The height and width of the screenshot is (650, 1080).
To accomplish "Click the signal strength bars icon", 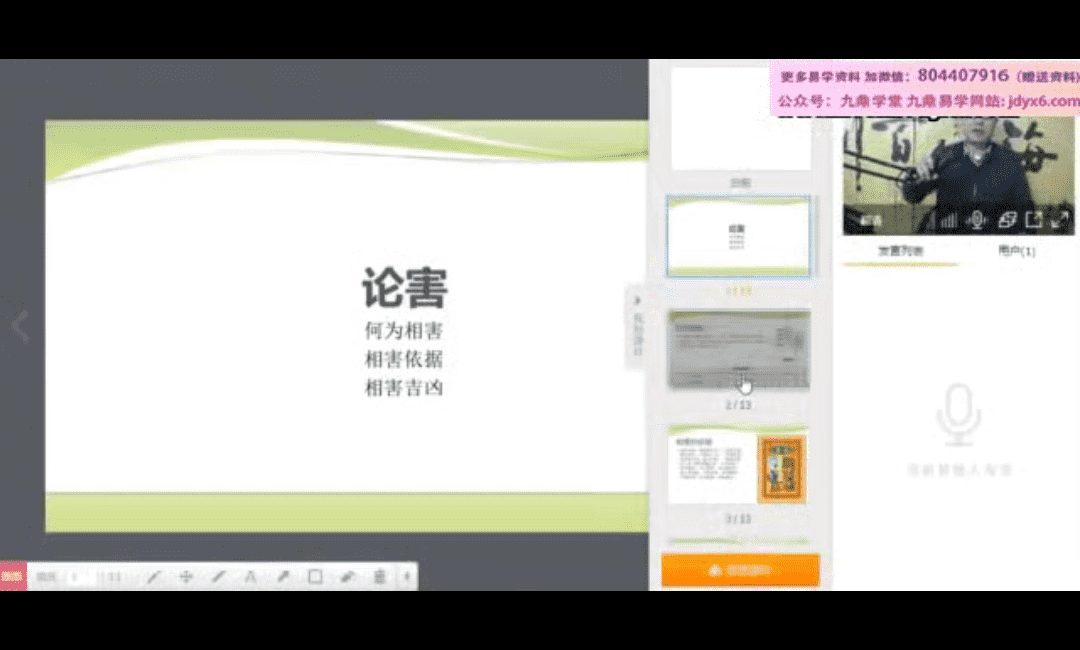I will tap(947, 220).
